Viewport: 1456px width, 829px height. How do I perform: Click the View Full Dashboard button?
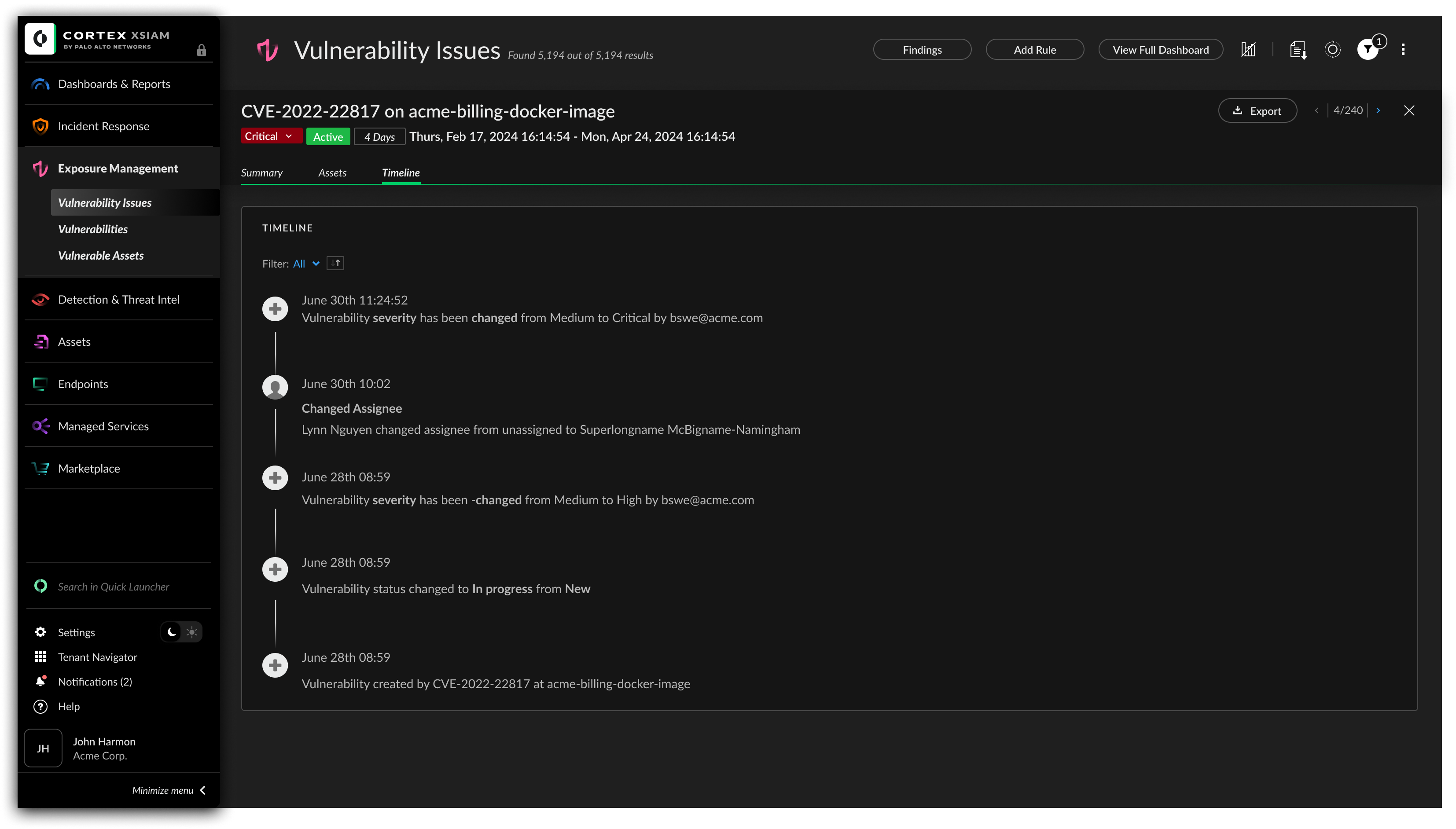coord(1161,50)
